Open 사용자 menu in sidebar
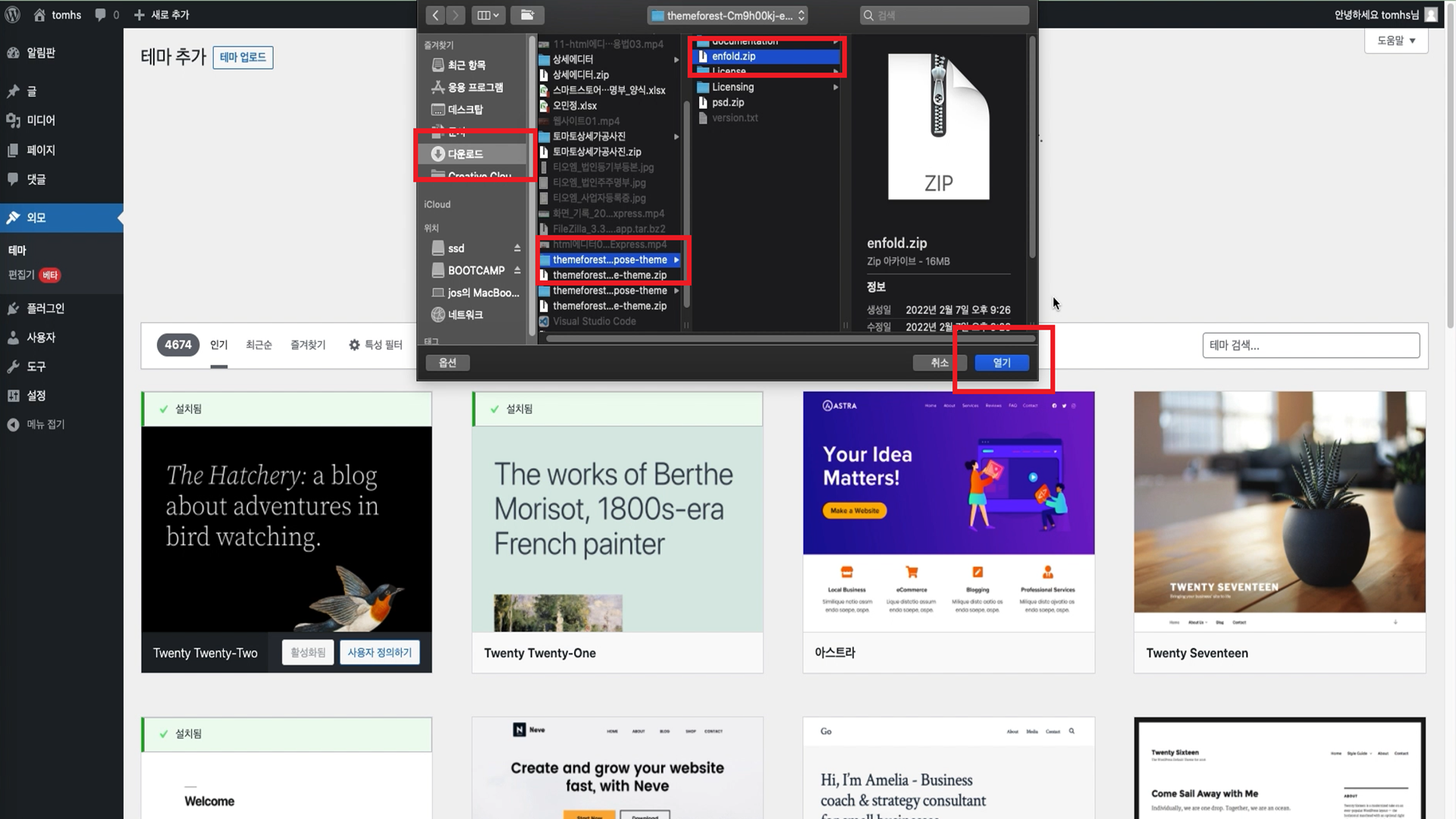The image size is (1456, 819). pos(61,337)
